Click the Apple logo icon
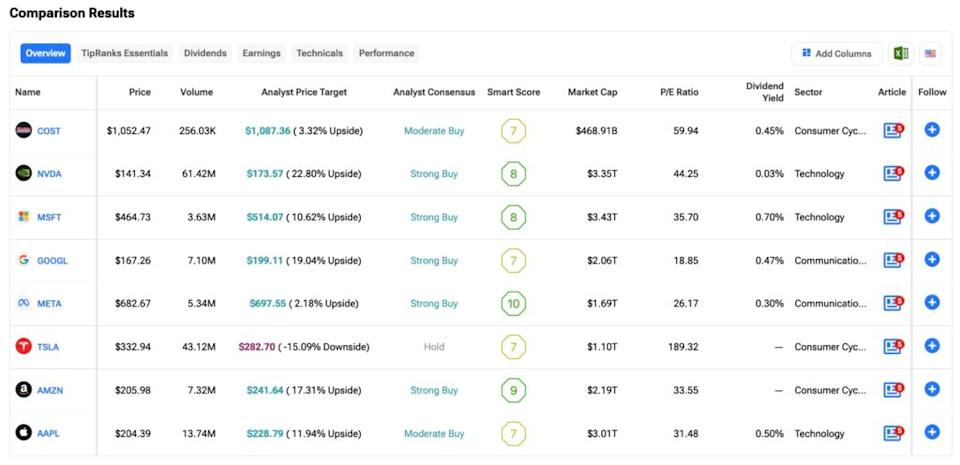 [x=23, y=433]
